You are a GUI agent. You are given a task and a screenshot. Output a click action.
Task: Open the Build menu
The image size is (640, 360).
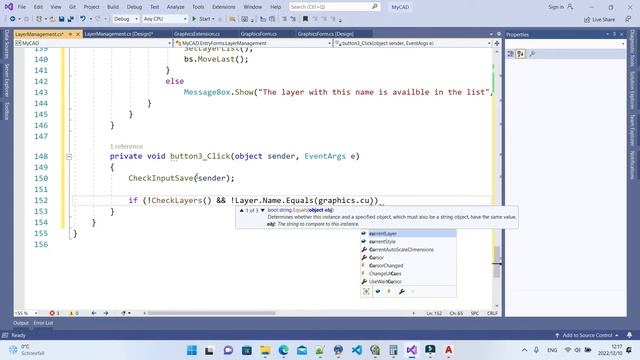[x=113, y=7]
